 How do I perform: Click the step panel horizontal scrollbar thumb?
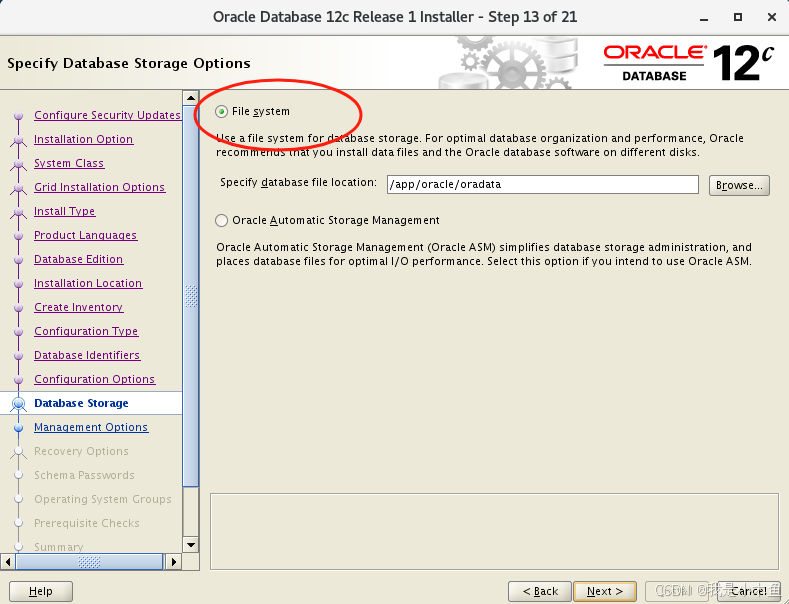point(89,561)
